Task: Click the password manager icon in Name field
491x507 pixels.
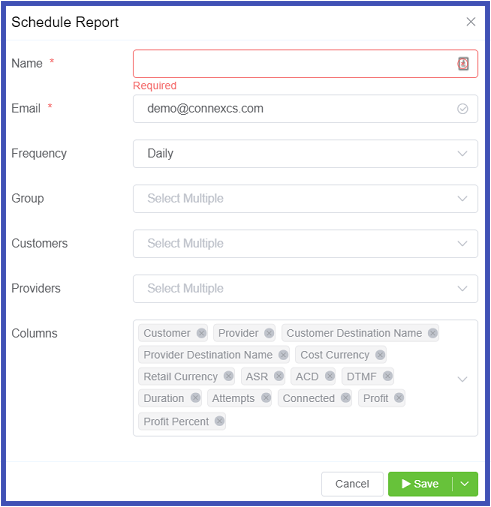Action: [463, 63]
